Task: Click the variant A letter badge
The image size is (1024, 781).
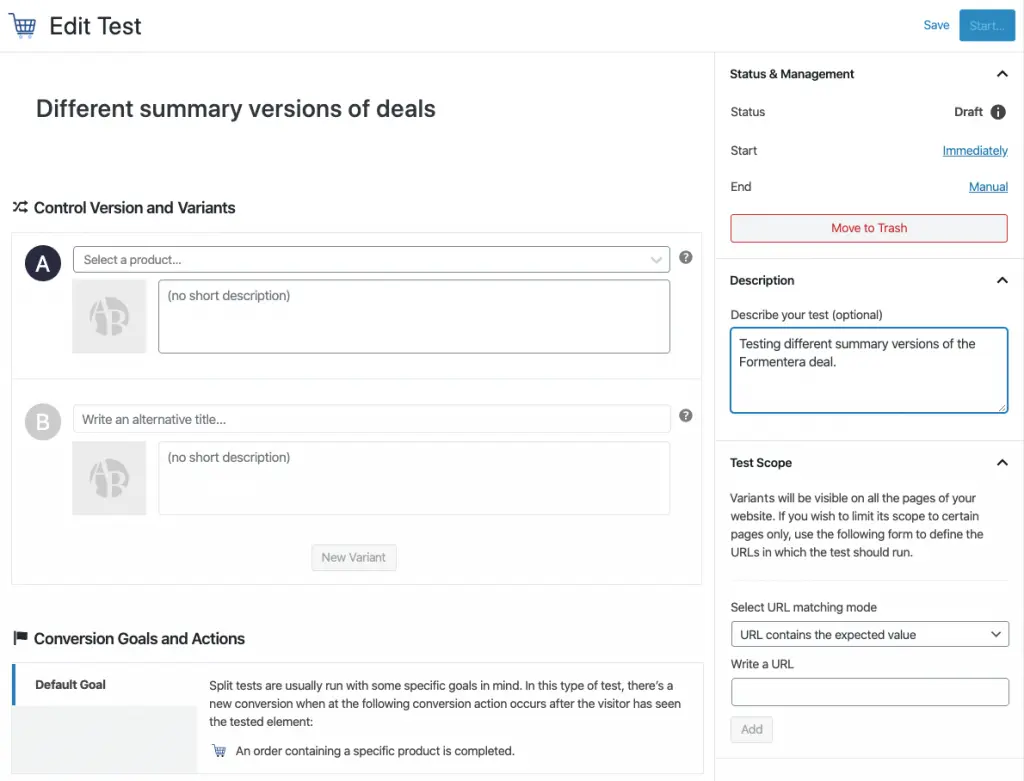Action: tap(43, 263)
